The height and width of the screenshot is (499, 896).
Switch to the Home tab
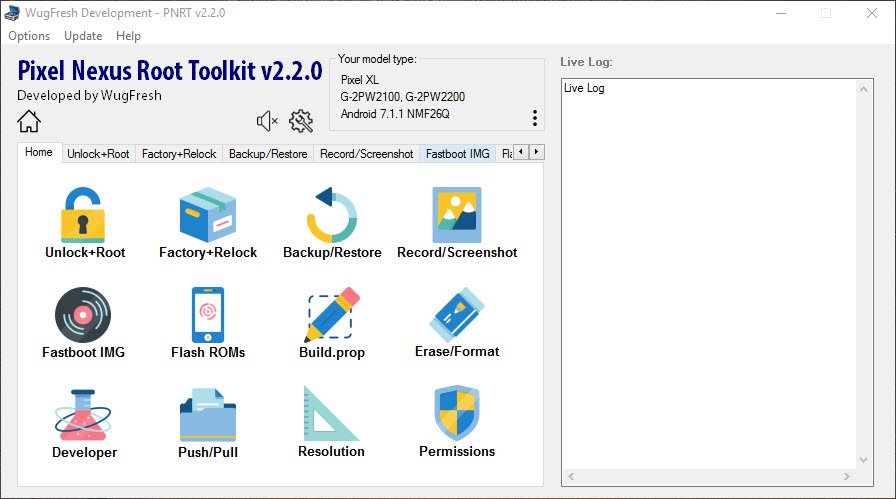(39, 152)
